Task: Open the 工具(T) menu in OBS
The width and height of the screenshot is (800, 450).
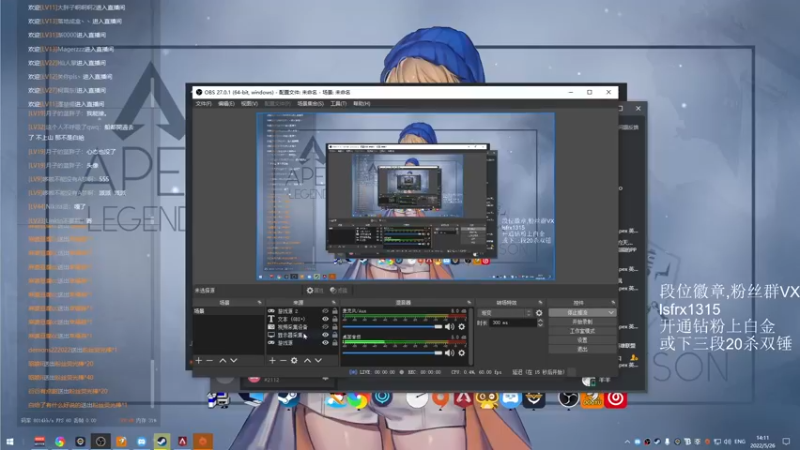Action: (x=338, y=104)
